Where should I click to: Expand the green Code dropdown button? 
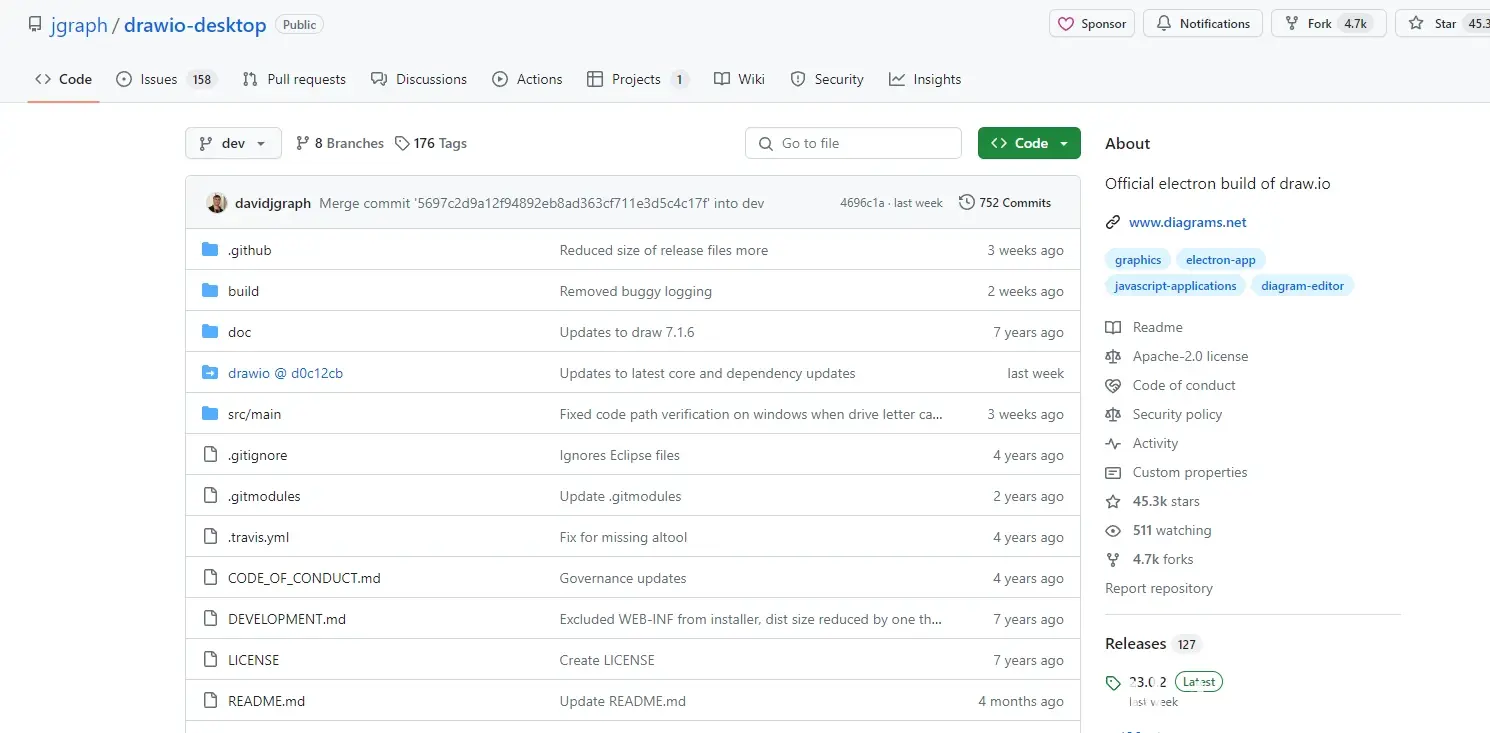[1029, 143]
